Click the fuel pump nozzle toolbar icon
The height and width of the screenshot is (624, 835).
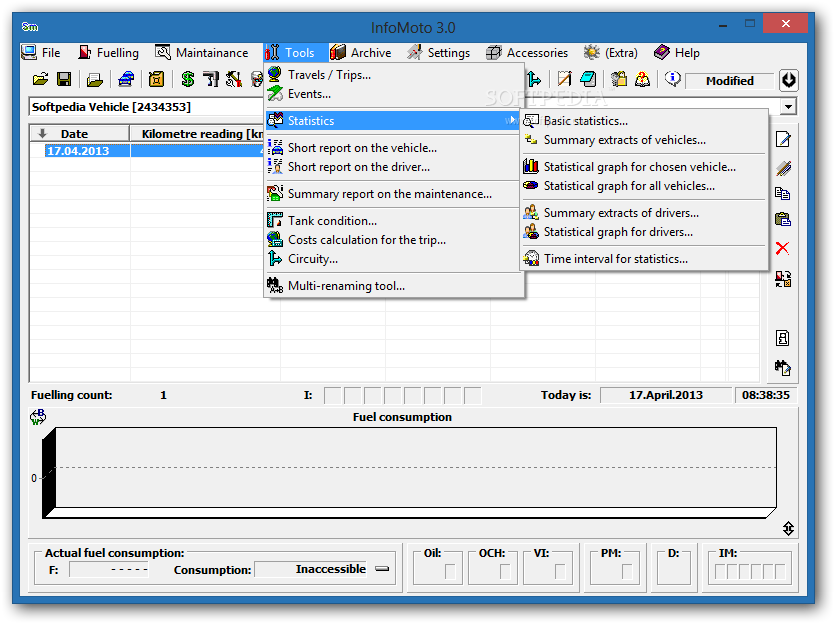tap(211, 80)
